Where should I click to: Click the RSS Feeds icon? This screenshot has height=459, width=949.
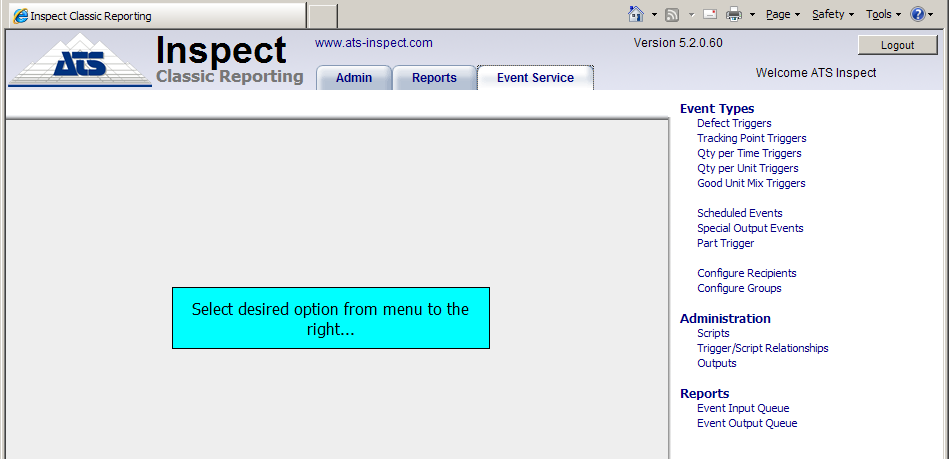[672, 15]
